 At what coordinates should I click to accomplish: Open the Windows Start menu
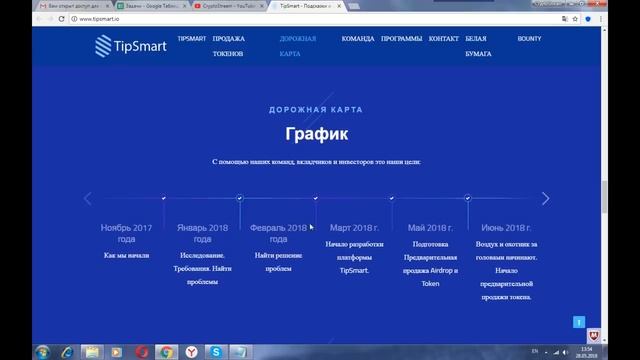pos(42,352)
